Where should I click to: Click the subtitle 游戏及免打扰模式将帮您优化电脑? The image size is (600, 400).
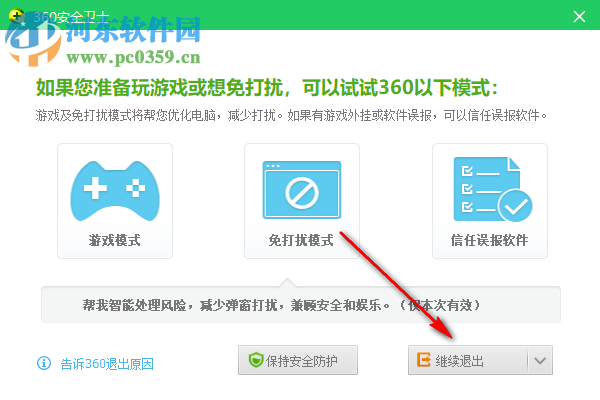click(291, 115)
